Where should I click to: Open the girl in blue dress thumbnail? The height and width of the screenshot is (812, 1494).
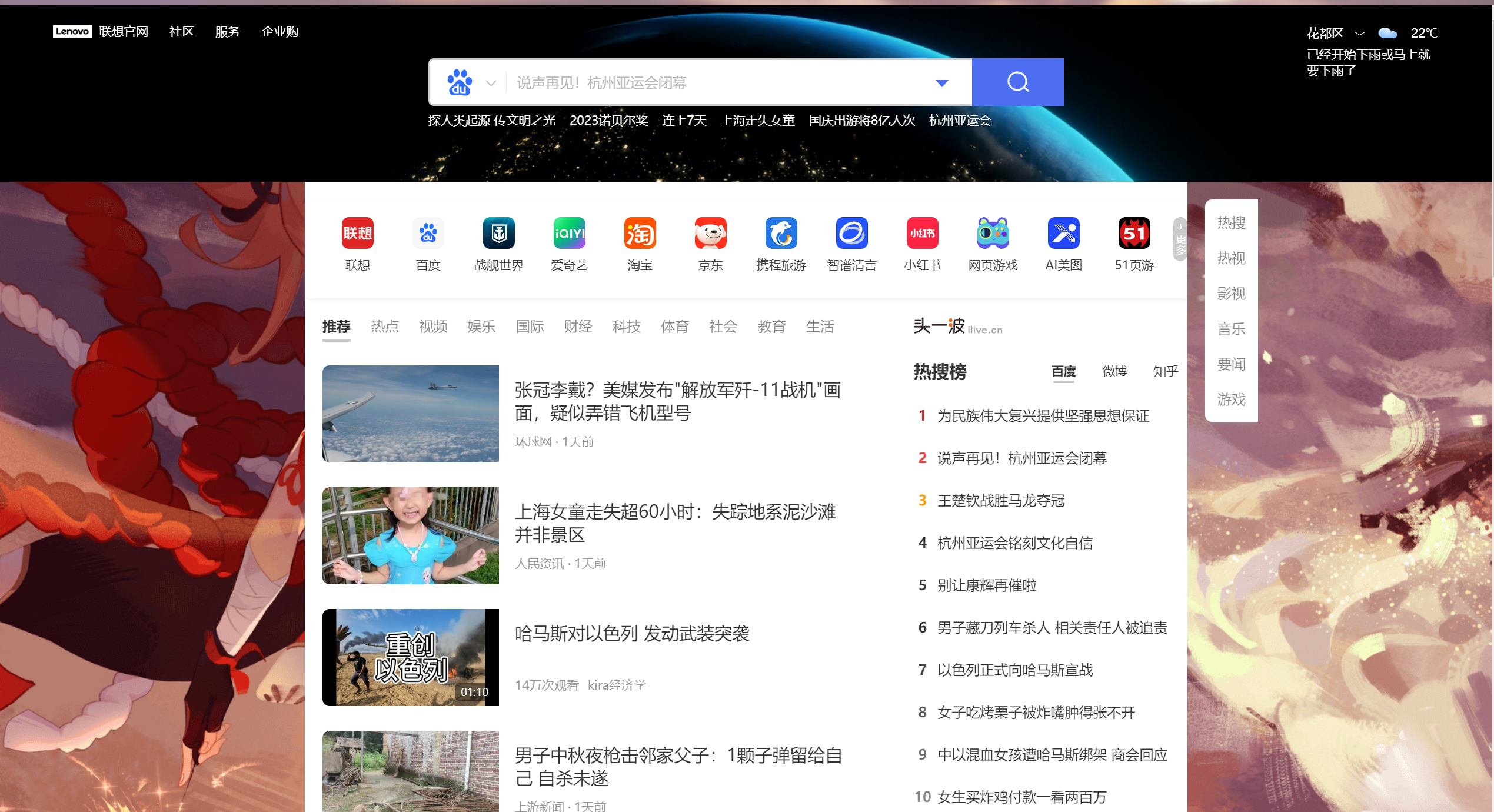410,535
